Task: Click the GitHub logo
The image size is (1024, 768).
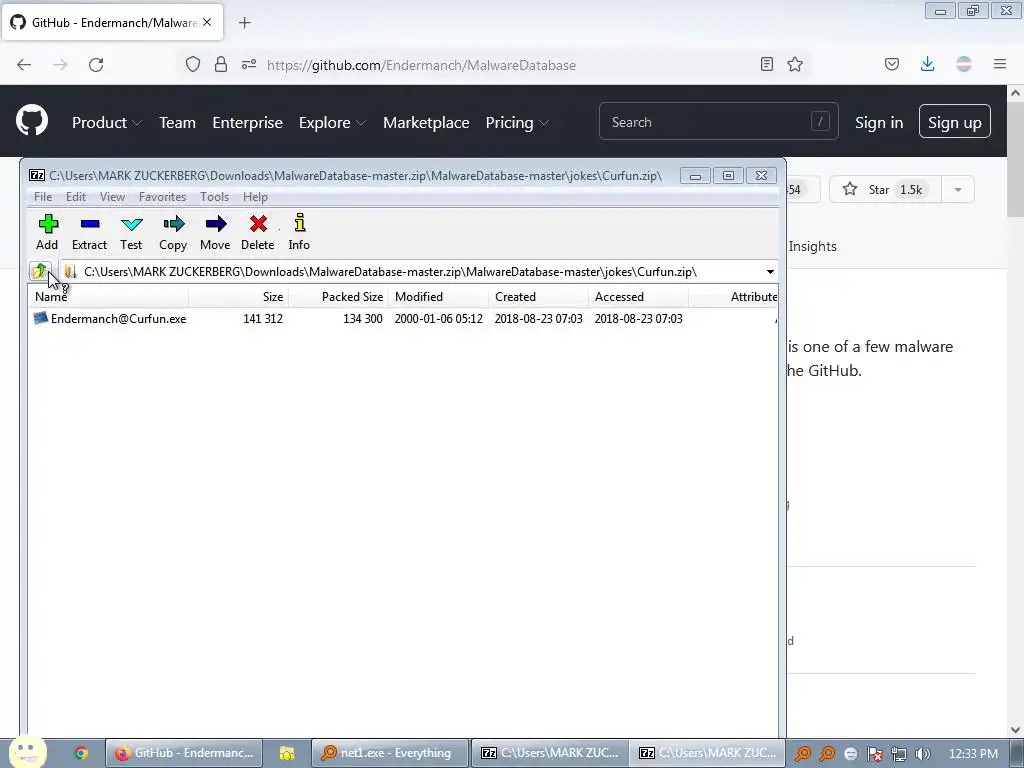Action: point(31,120)
